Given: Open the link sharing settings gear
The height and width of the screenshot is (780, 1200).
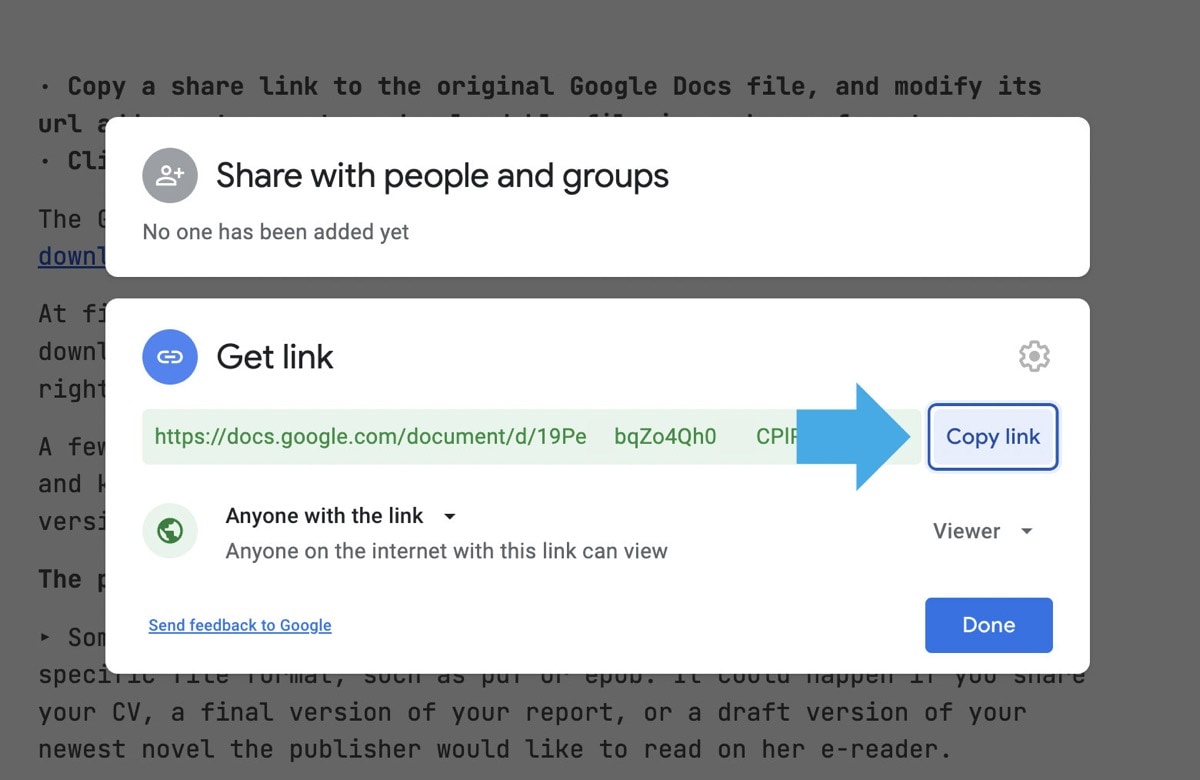Looking at the screenshot, I should (x=1034, y=356).
